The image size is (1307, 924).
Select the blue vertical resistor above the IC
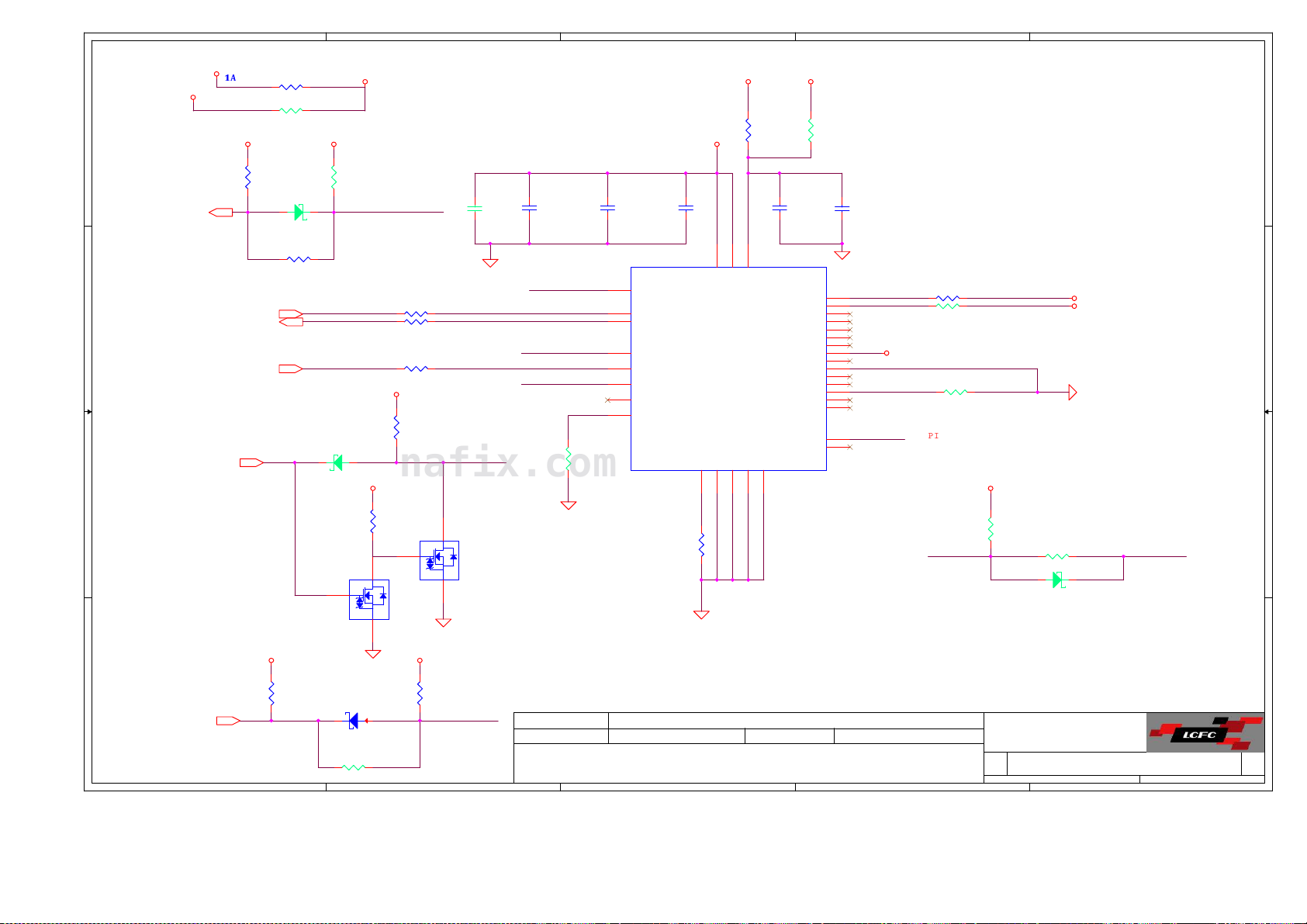click(x=748, y=130)
